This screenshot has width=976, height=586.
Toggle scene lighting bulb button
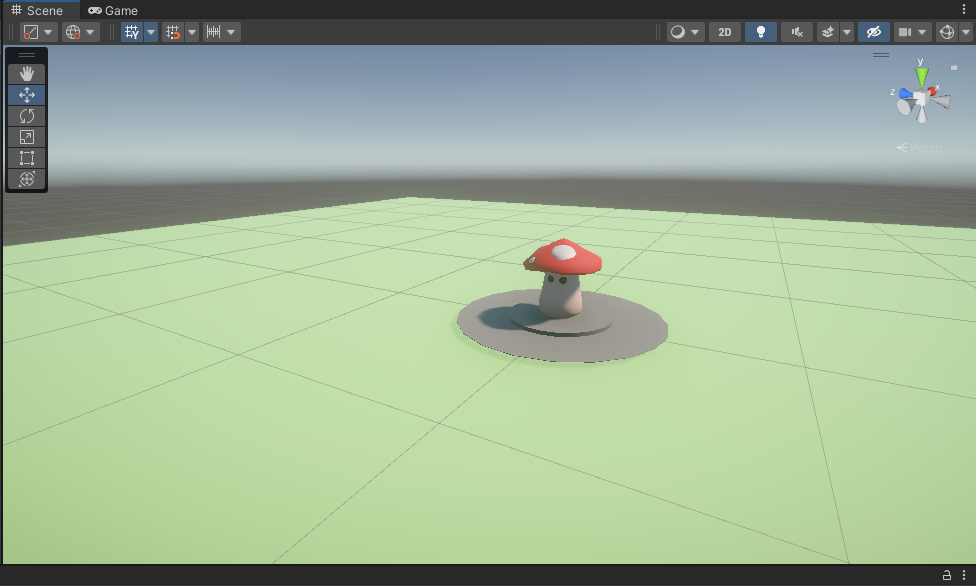pos(761,32)
